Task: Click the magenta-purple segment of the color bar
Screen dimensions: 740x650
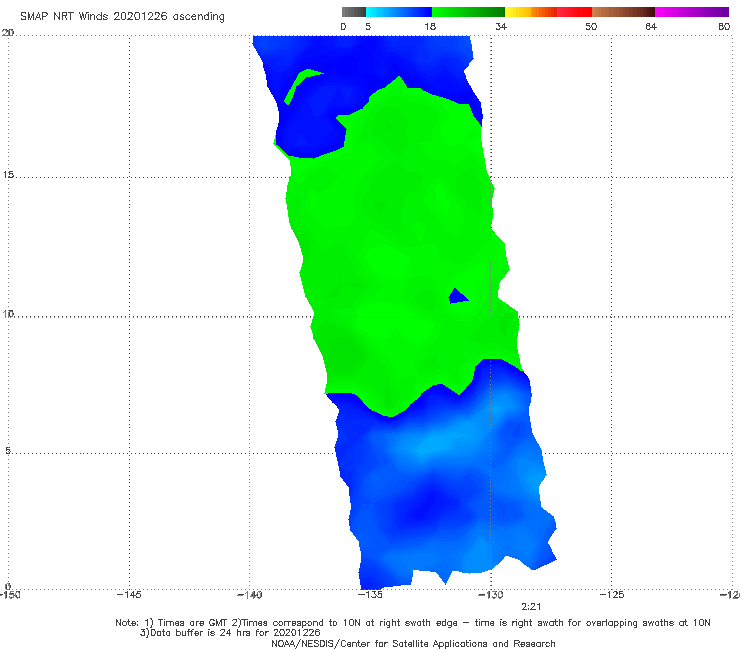Action: click(x=692, y=12)
